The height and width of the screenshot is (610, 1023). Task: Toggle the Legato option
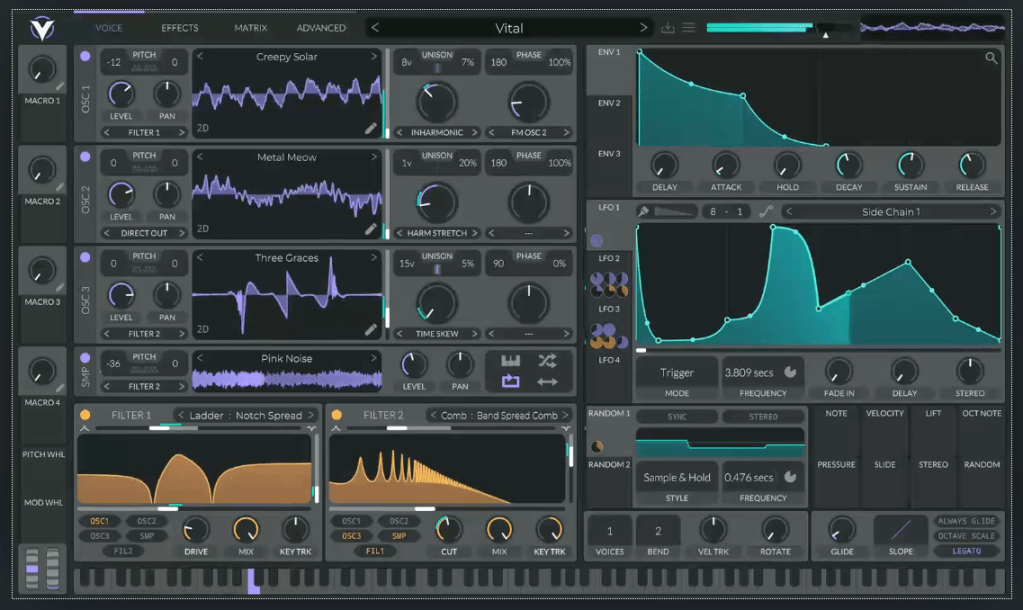click(965, 551)
